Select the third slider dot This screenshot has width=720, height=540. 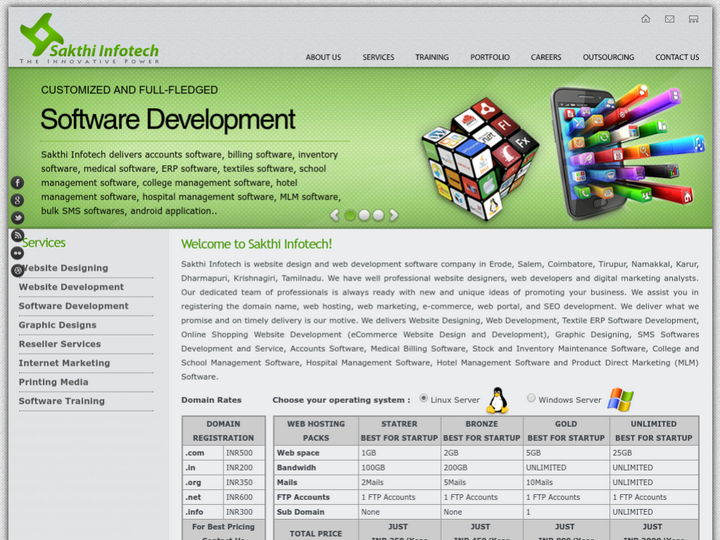click(x=378, y=215)
